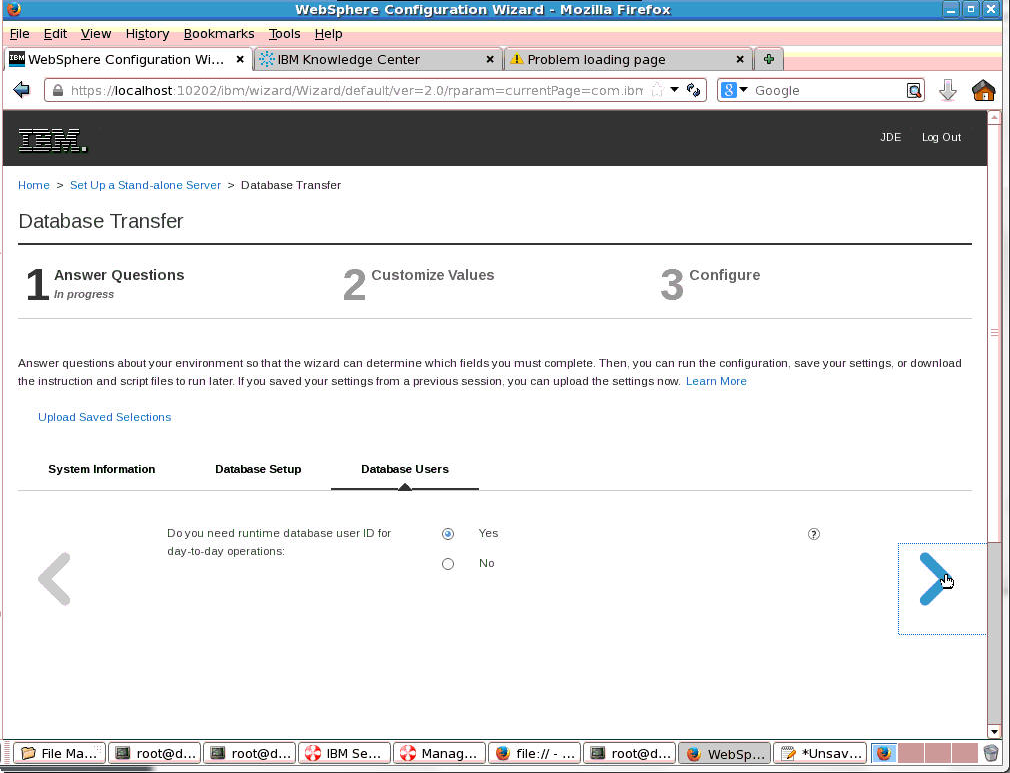Click step 1 Answer Questions
Image resolution: width=1010 pixels, height=773 pixels.
click(105, 283)
